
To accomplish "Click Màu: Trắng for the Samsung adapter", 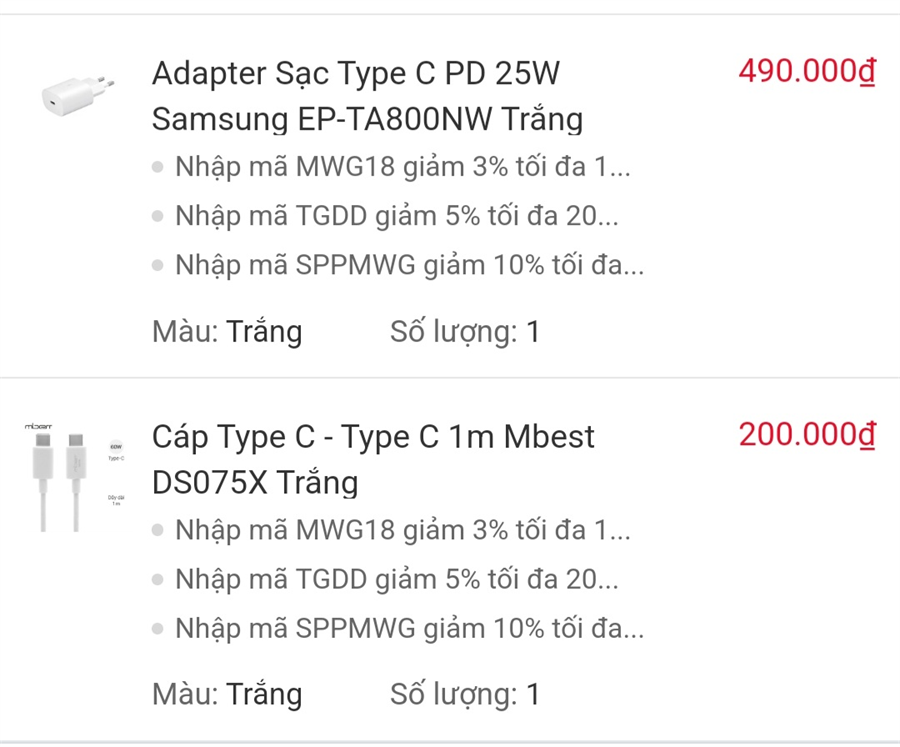I will click(x=227, y=331).
